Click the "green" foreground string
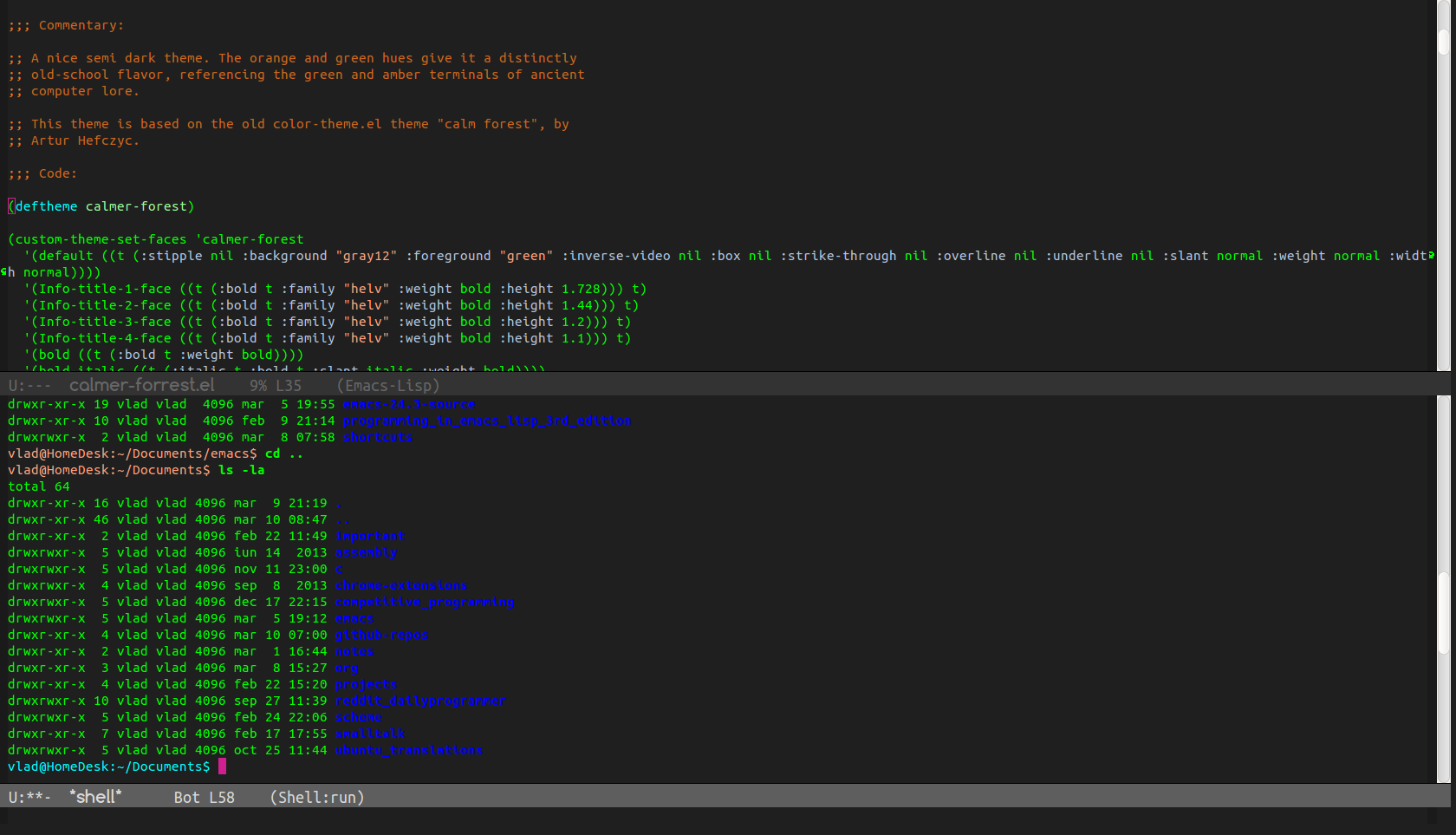The height and width of the screenshot is (835, 1456). 526,256
